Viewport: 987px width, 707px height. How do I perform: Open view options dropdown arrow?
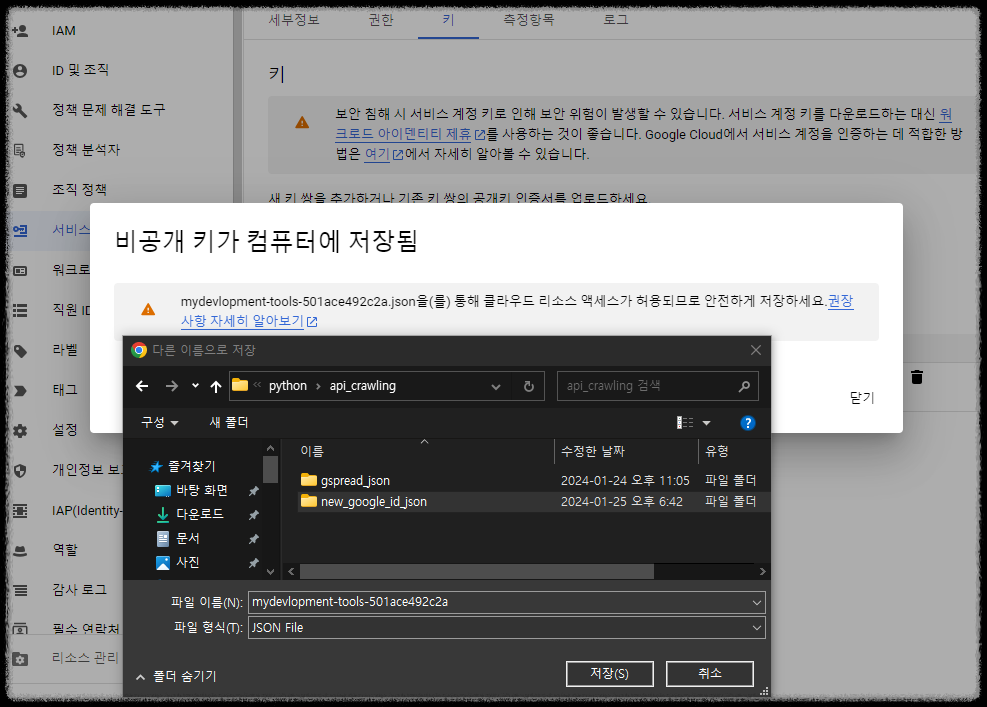tap(706, 423)
